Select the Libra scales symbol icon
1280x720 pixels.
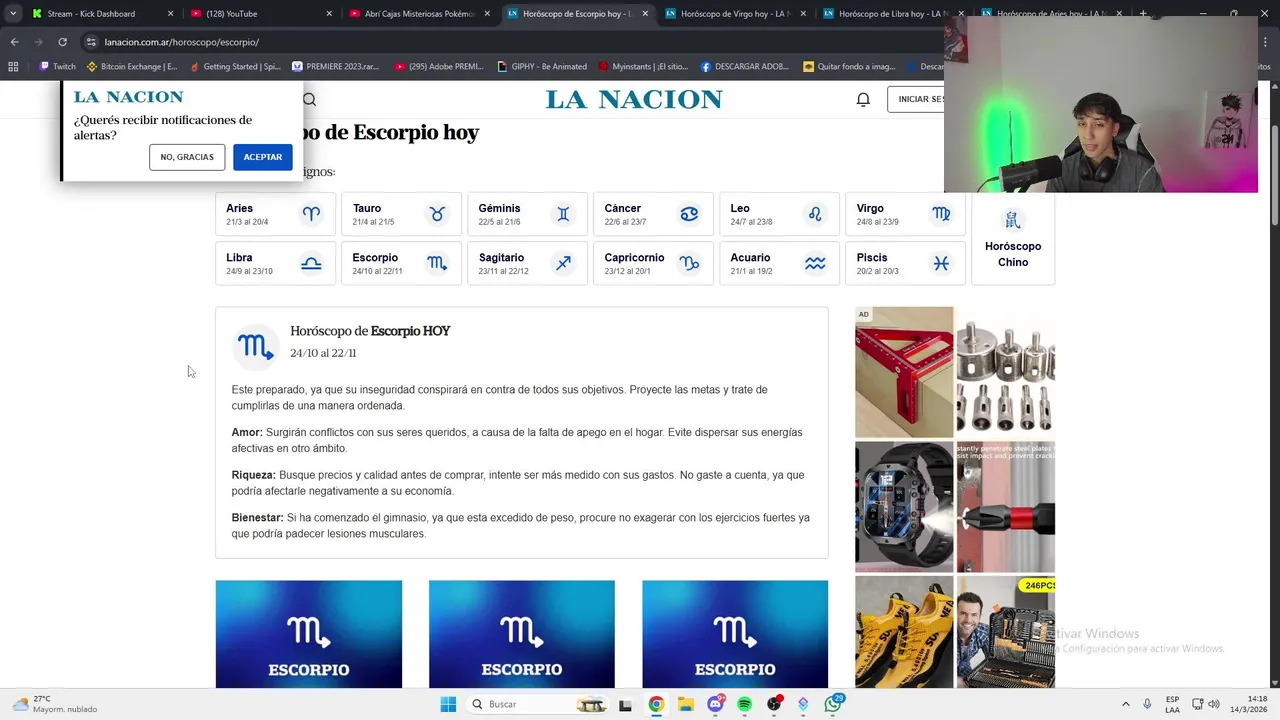tap(311, 263)
